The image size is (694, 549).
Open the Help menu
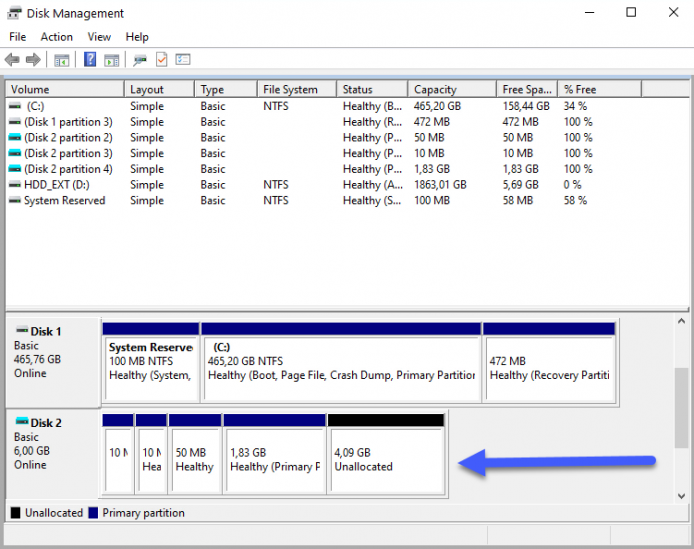[x=137, y=37]
